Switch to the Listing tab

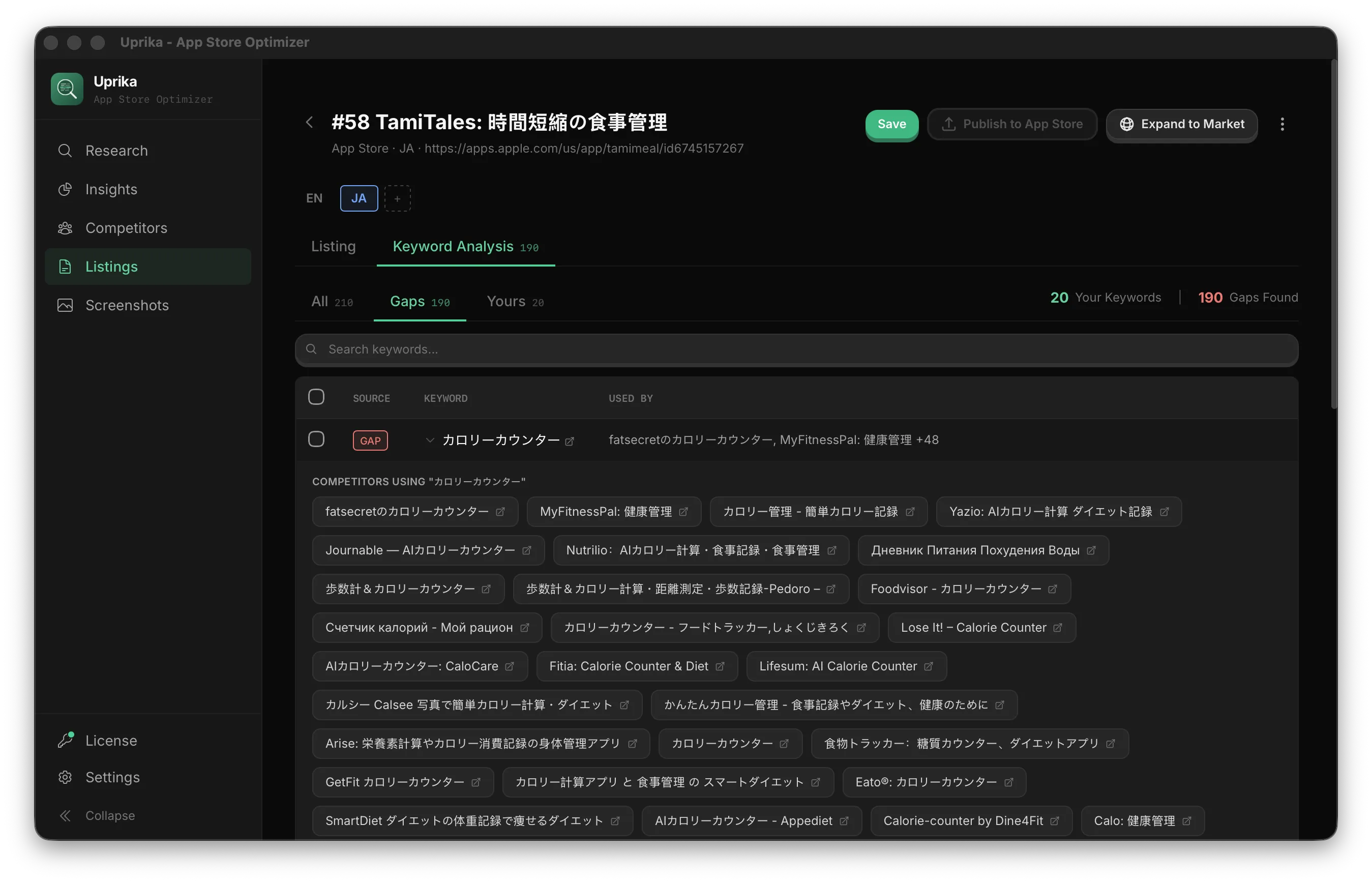[x=334, y=247]
